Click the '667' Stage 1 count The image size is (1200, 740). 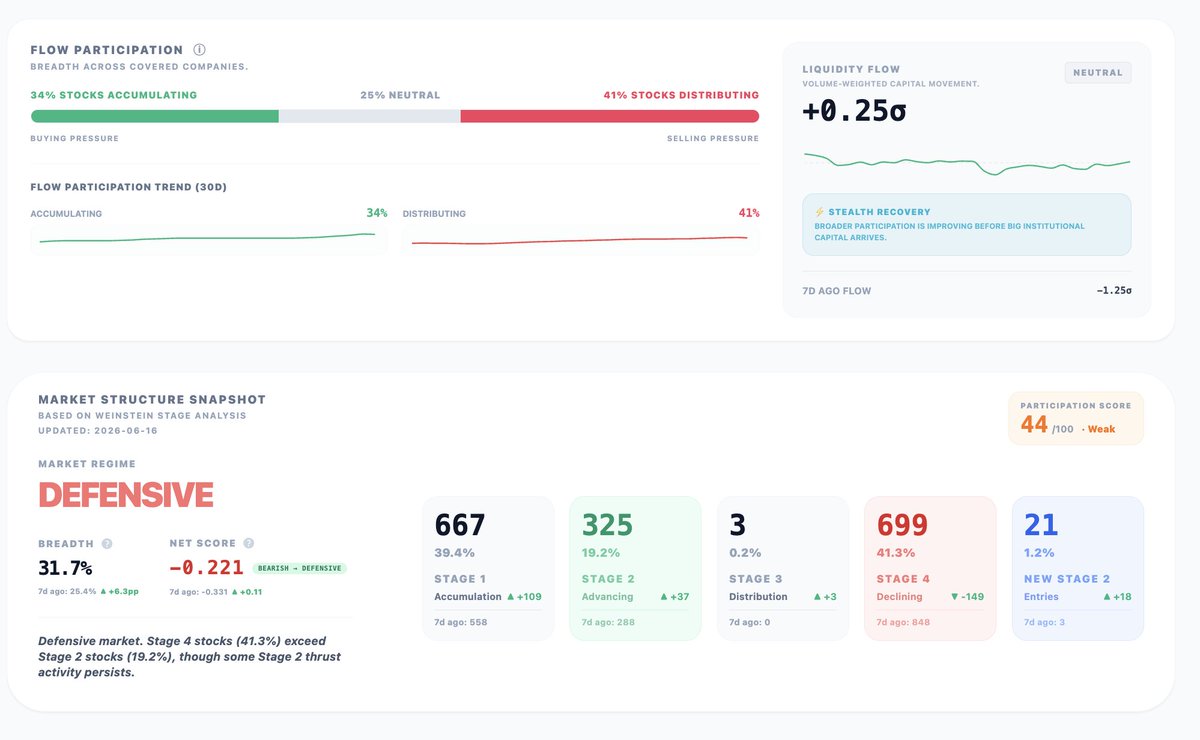coord(460,525)
